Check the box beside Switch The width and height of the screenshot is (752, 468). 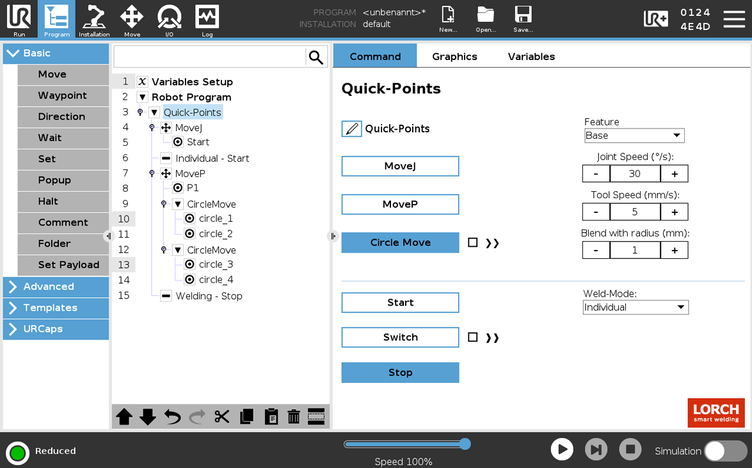click(473, 338)
